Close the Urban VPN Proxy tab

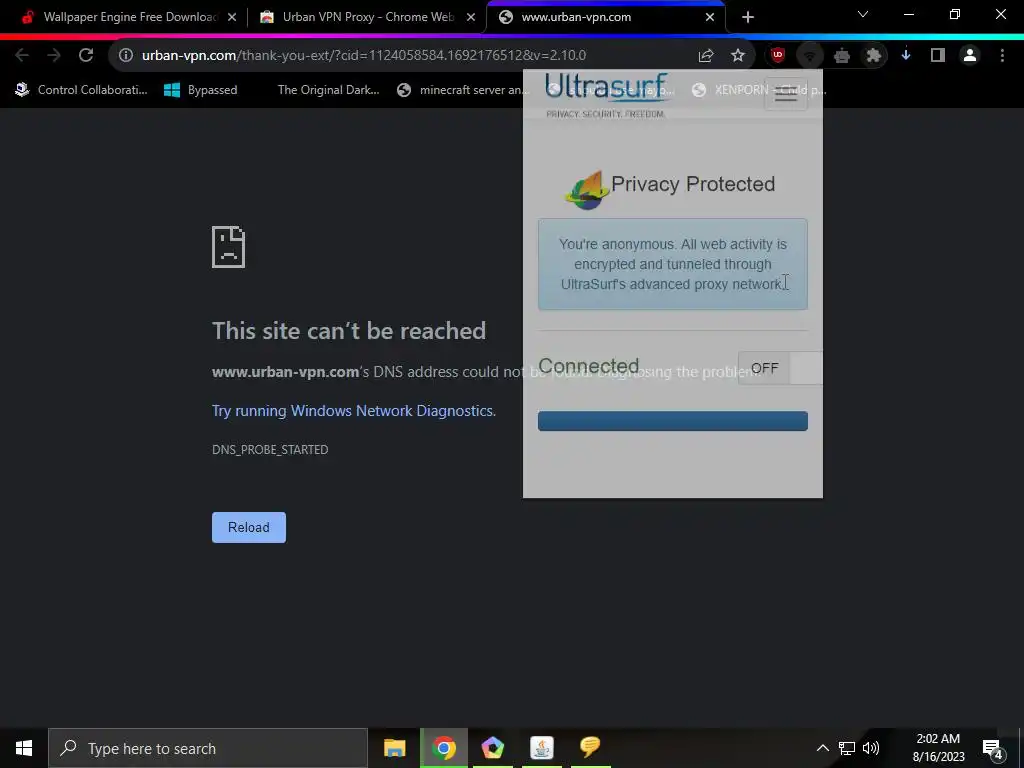click(x=471, y=17)
